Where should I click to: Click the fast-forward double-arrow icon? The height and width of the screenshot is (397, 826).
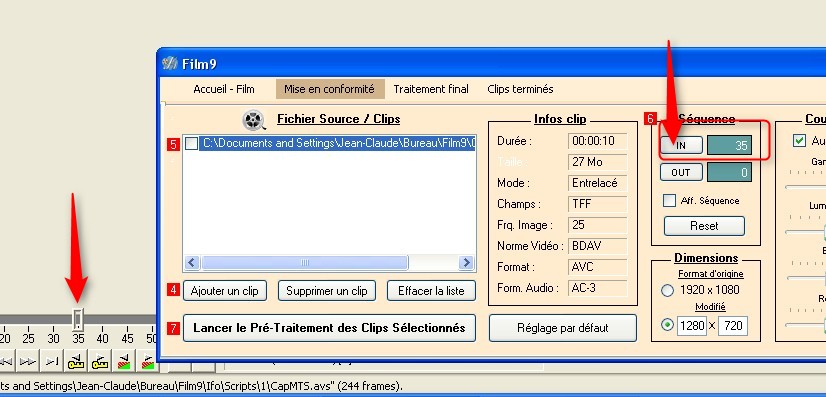(x=27, y=361)
